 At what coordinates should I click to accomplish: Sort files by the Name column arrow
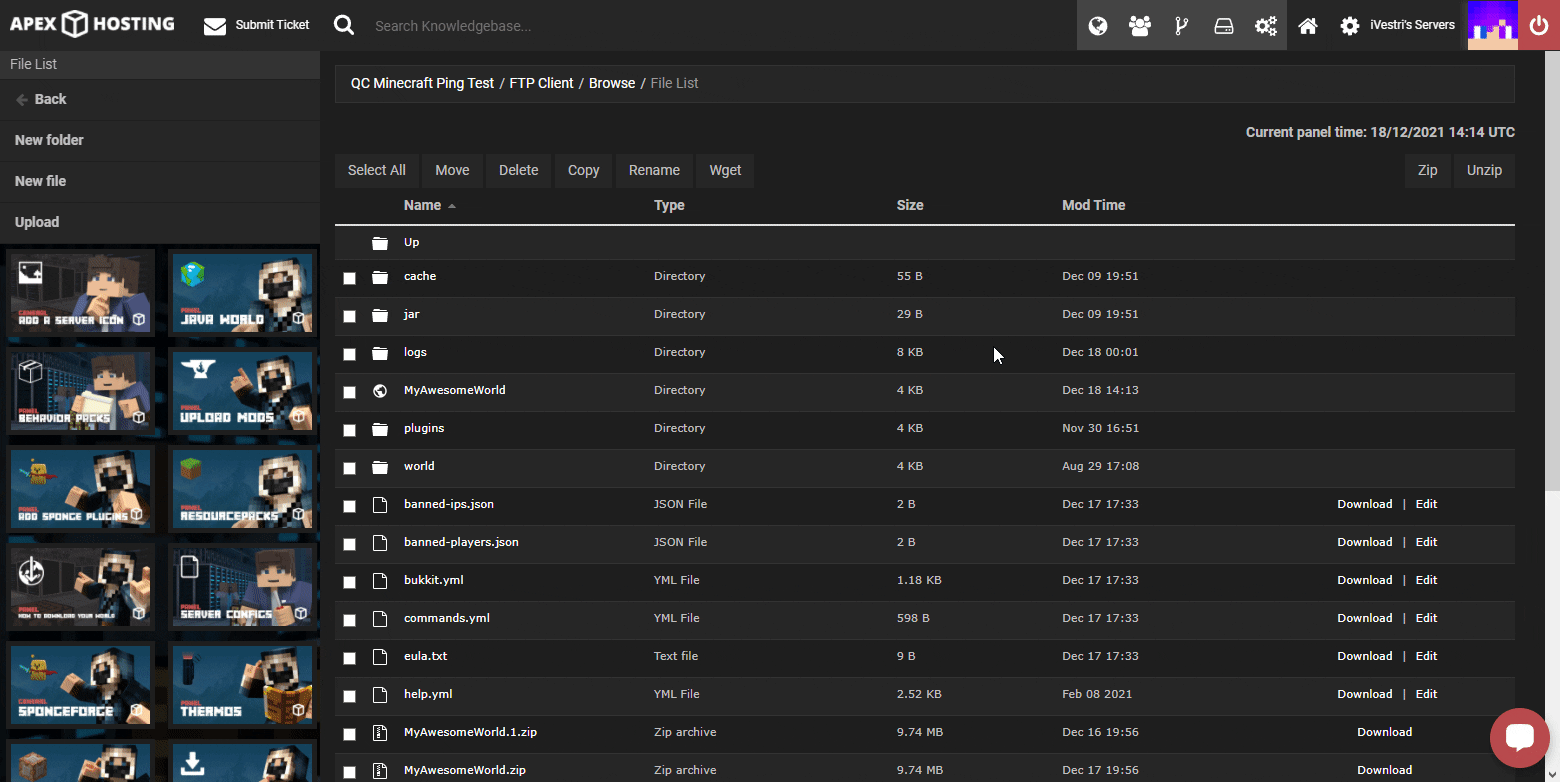coord(452,206)
